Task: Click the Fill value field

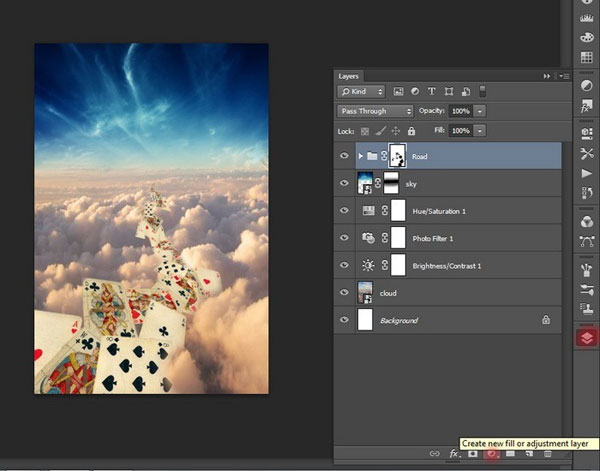Action: pos(461,131)
